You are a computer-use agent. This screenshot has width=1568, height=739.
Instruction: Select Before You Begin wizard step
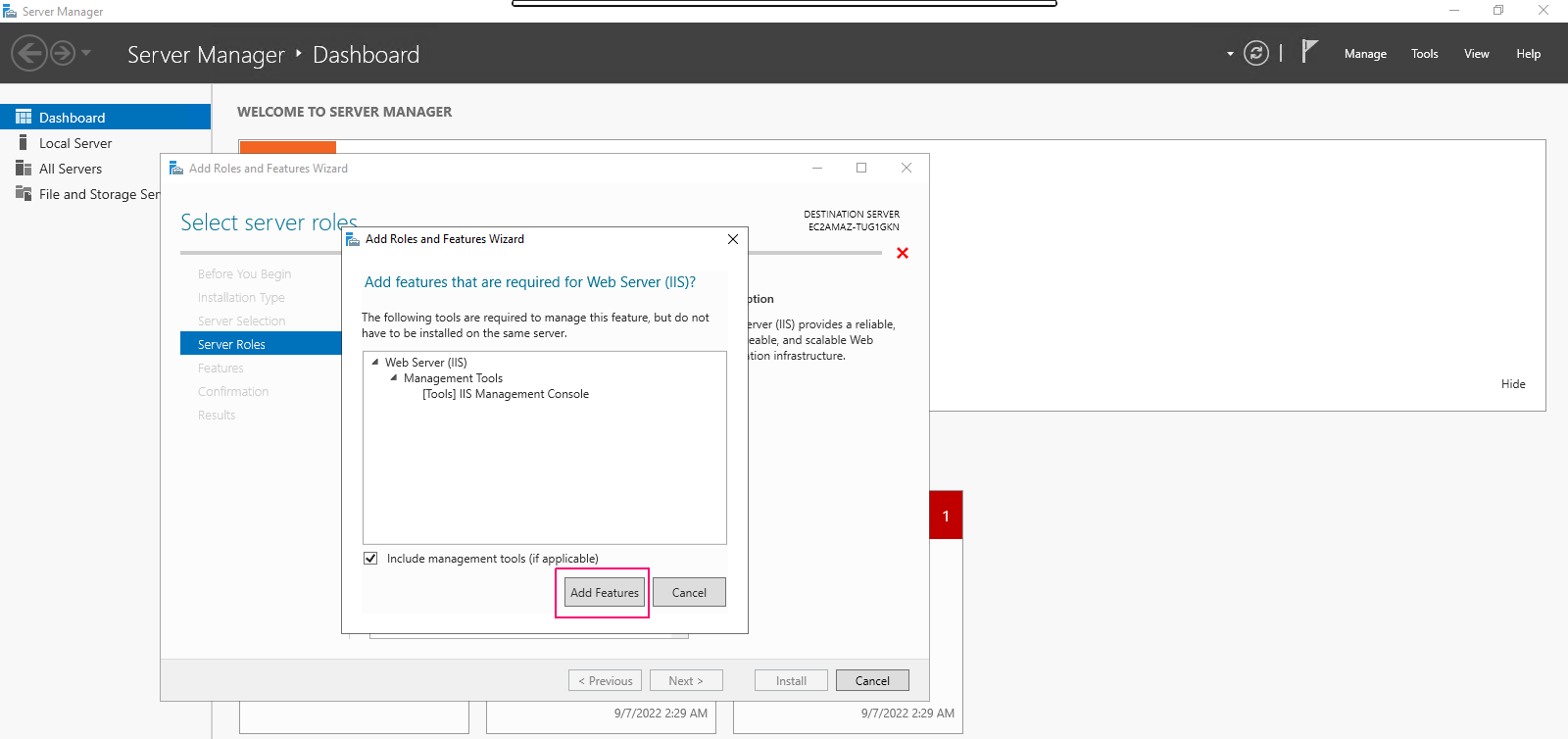(x=244, y=274)
